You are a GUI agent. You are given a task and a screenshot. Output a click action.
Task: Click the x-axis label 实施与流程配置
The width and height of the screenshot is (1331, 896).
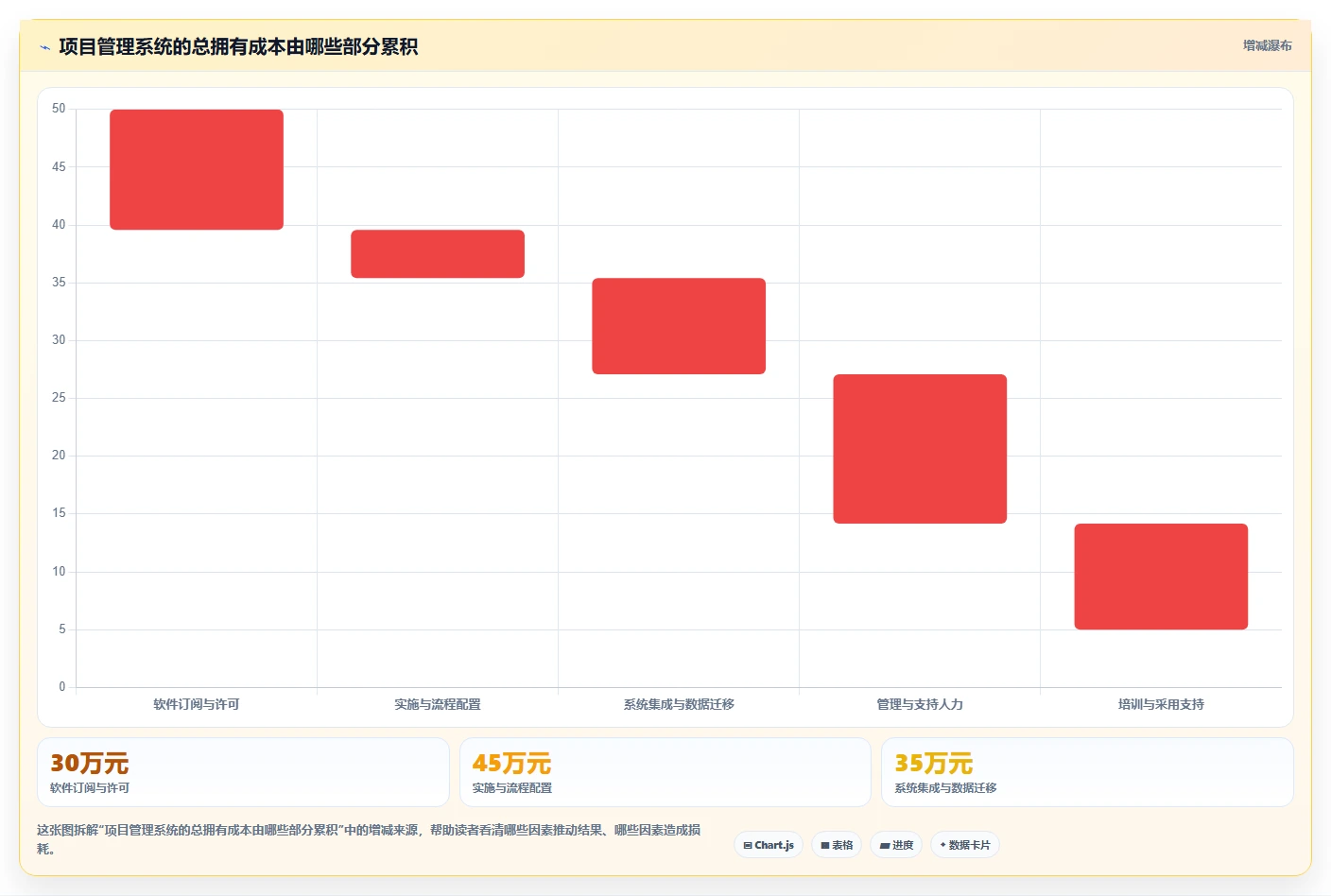pos(438,704)
